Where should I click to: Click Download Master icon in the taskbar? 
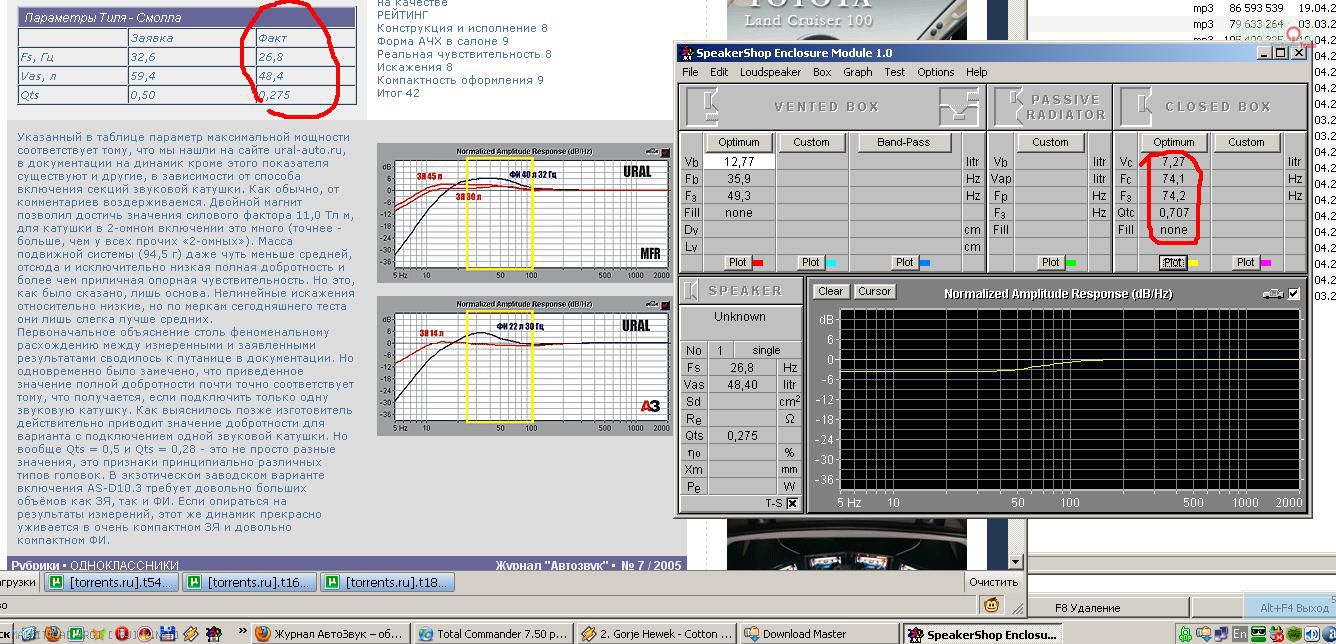pyautogui.click(x=751, y=634)
